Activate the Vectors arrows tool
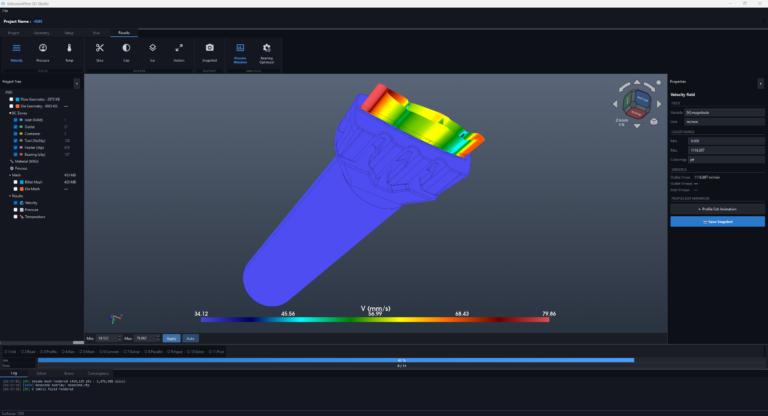768x416 pixels. click(179, 48)
